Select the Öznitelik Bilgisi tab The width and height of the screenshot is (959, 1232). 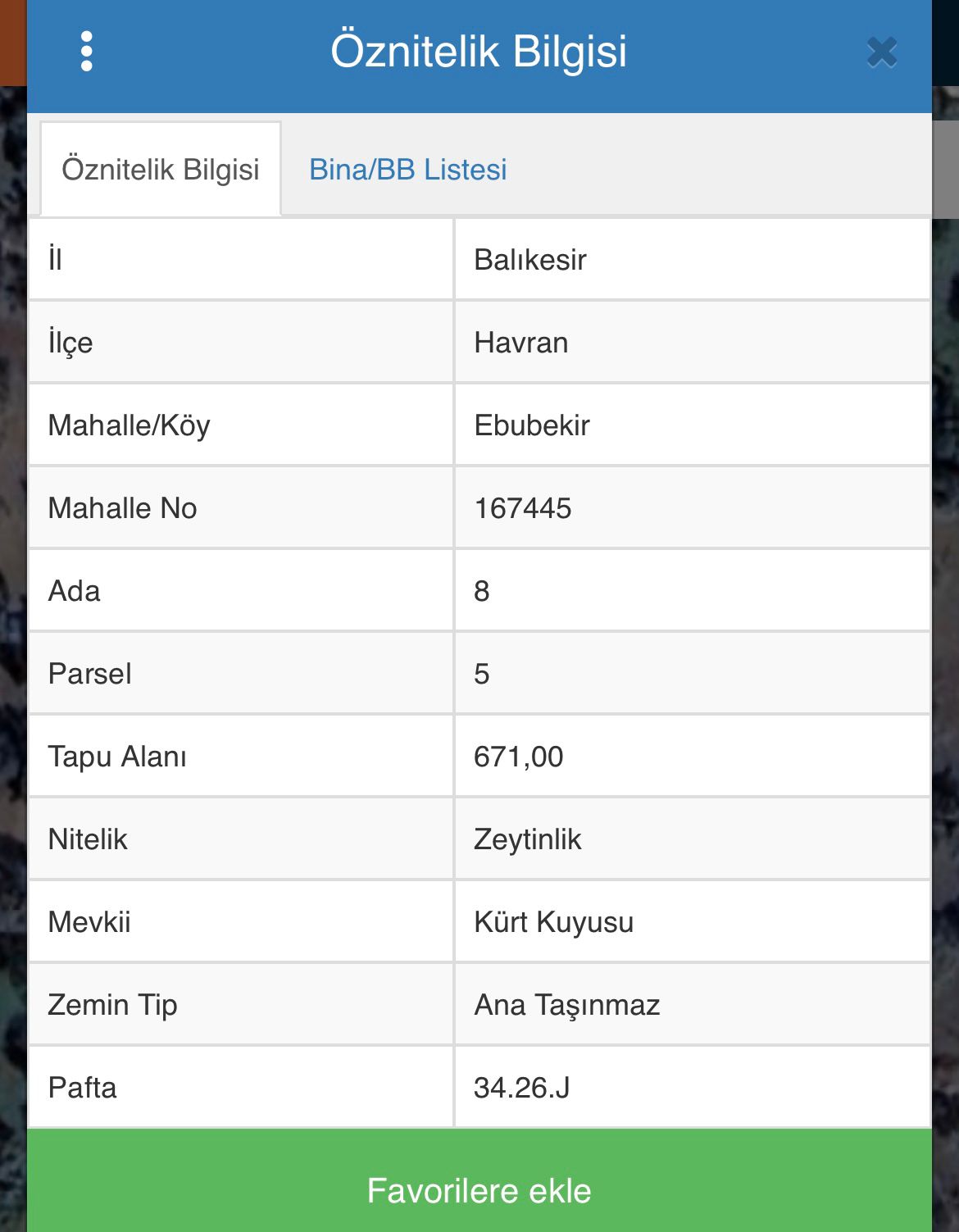(x=161, y=170)
